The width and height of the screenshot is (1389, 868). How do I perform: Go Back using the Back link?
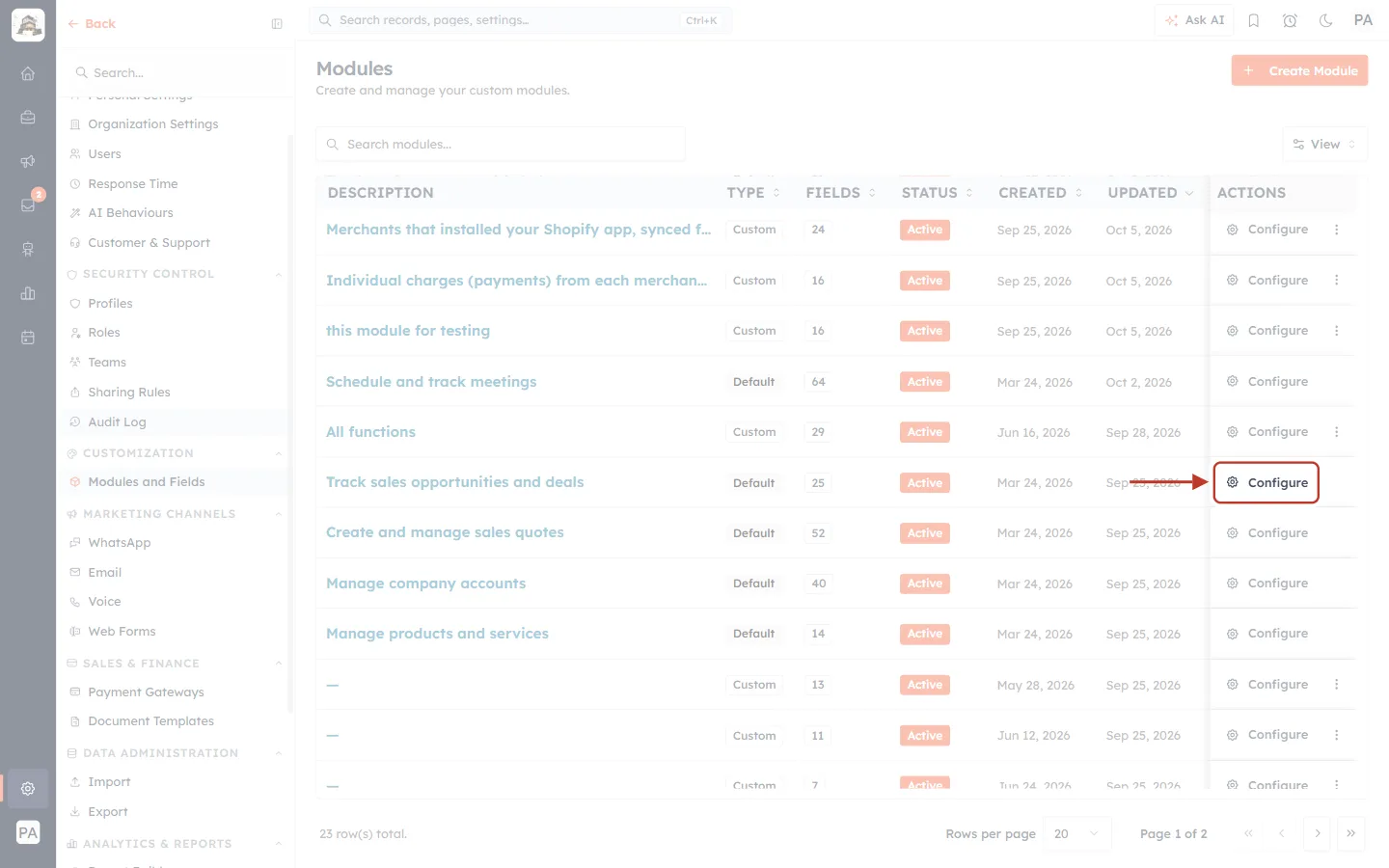click(92, 24)
